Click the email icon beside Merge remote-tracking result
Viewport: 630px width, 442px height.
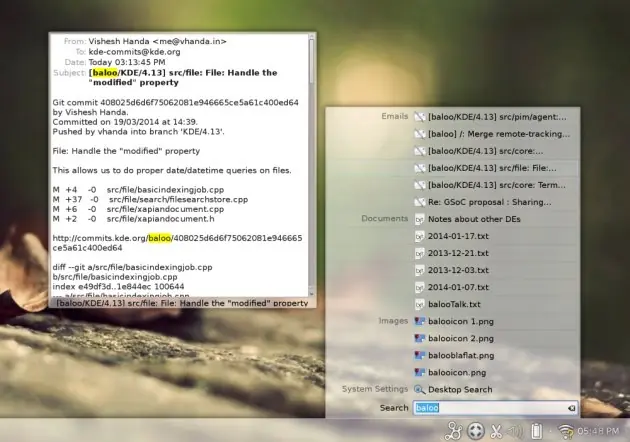[419, 134]
